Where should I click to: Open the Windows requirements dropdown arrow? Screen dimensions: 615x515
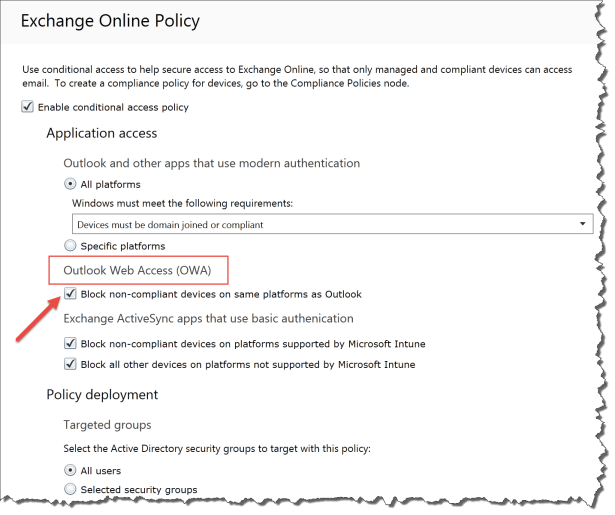coord(583,224)
